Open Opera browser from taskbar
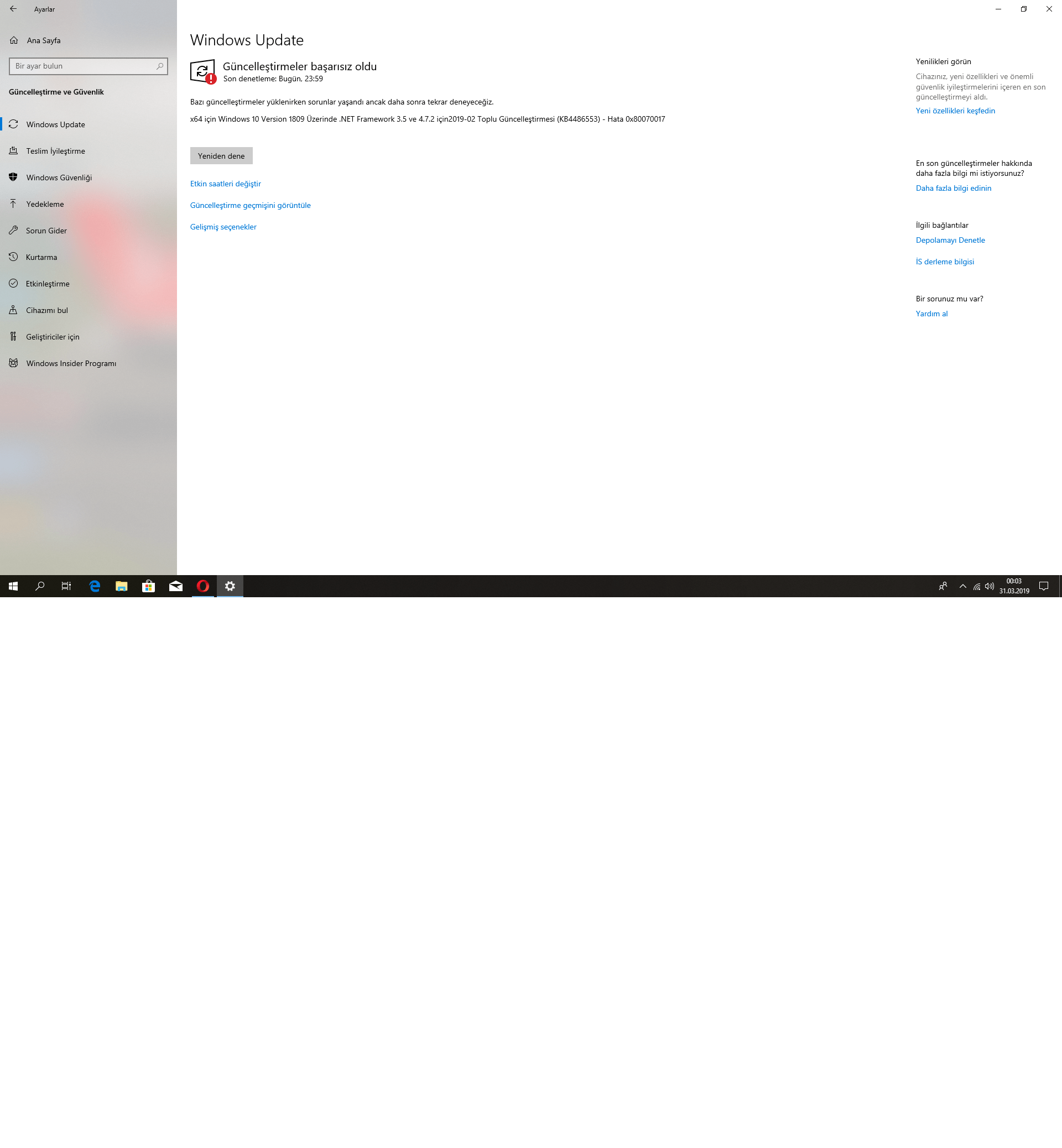Image resolution: width=1062 pixels, height=1148 pixels. [203, 586]
